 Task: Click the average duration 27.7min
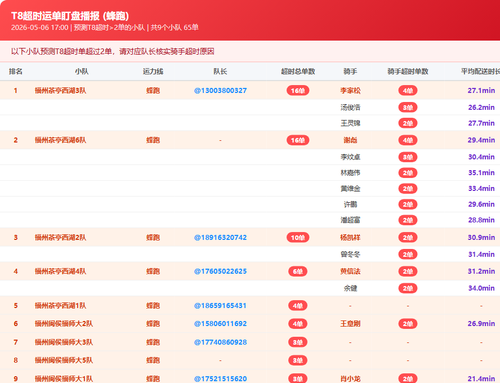point(481,123)
